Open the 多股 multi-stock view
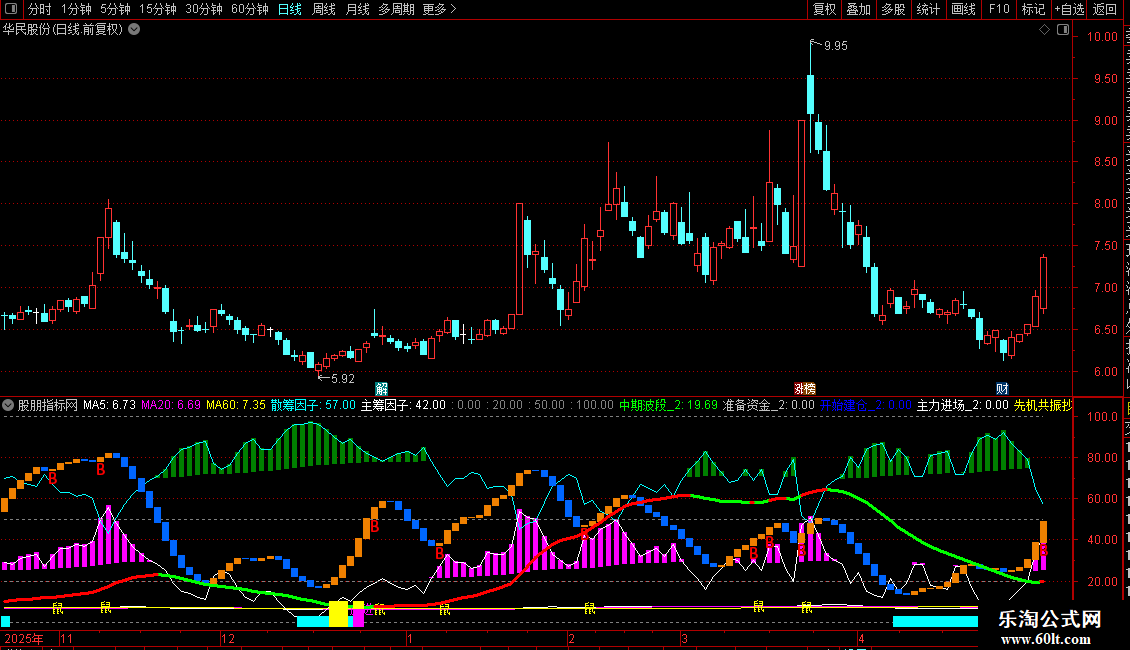This screenshot has height=650, width=1130. tap(894, 9)
